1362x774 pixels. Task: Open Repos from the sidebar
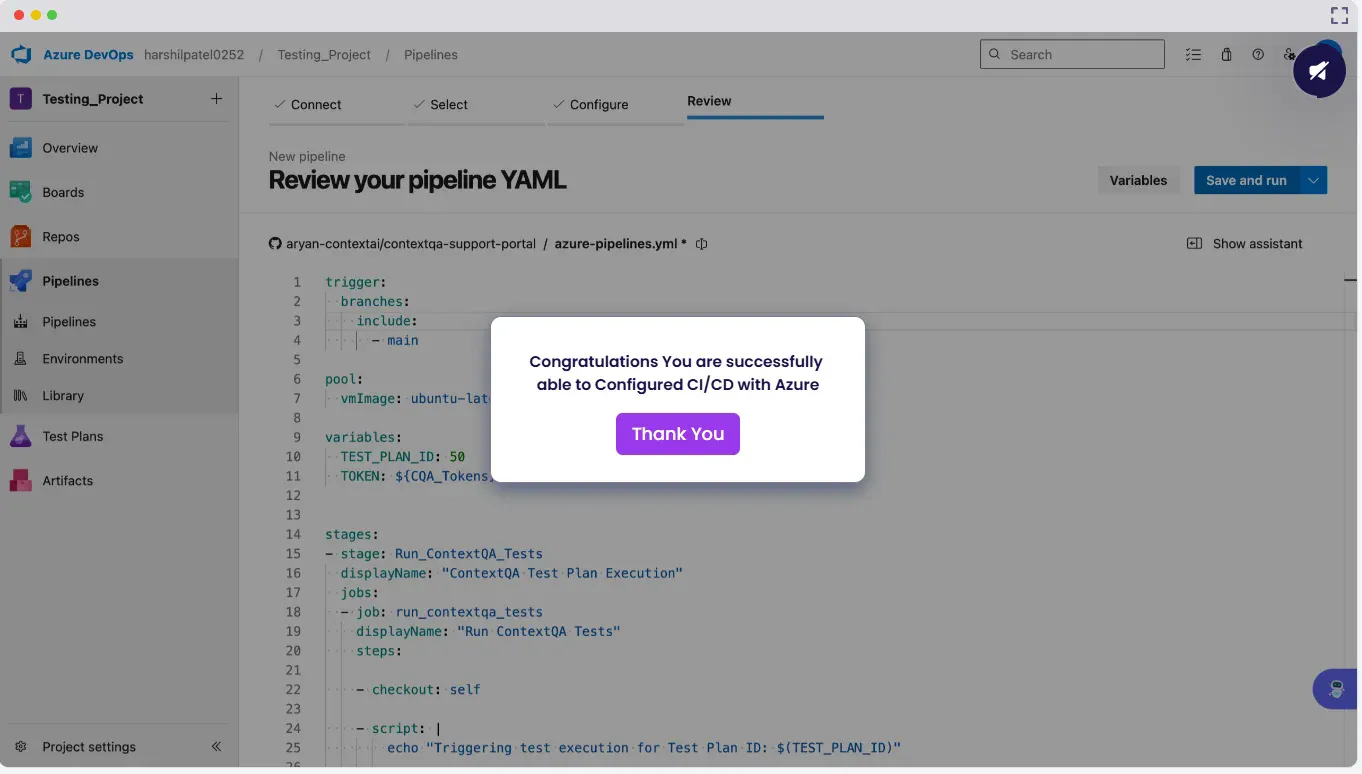pos(60,237)
